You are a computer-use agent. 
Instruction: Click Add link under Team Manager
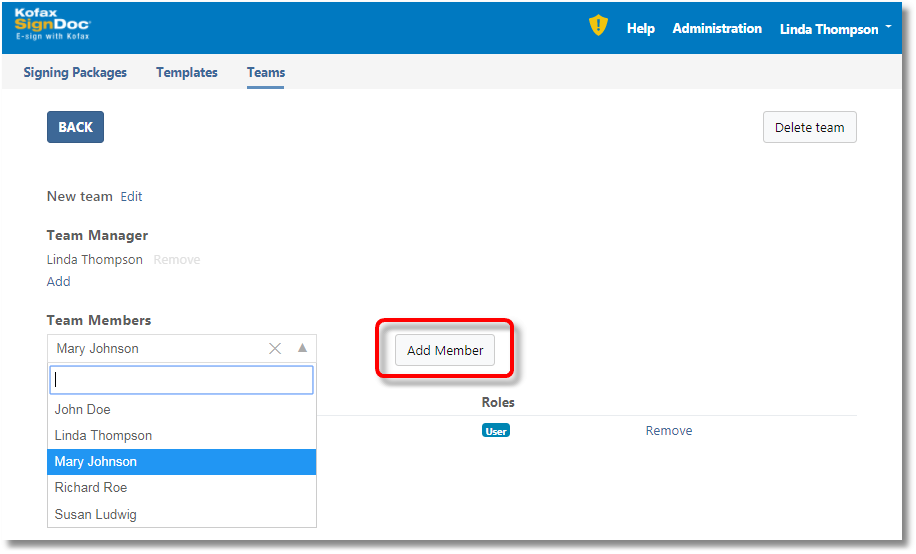[59, 282]
